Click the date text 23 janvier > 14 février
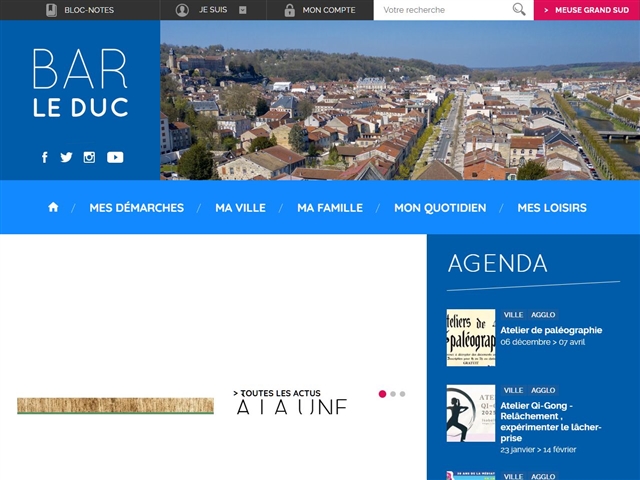Viewport: 640px width, 480px height. point(538,449)
